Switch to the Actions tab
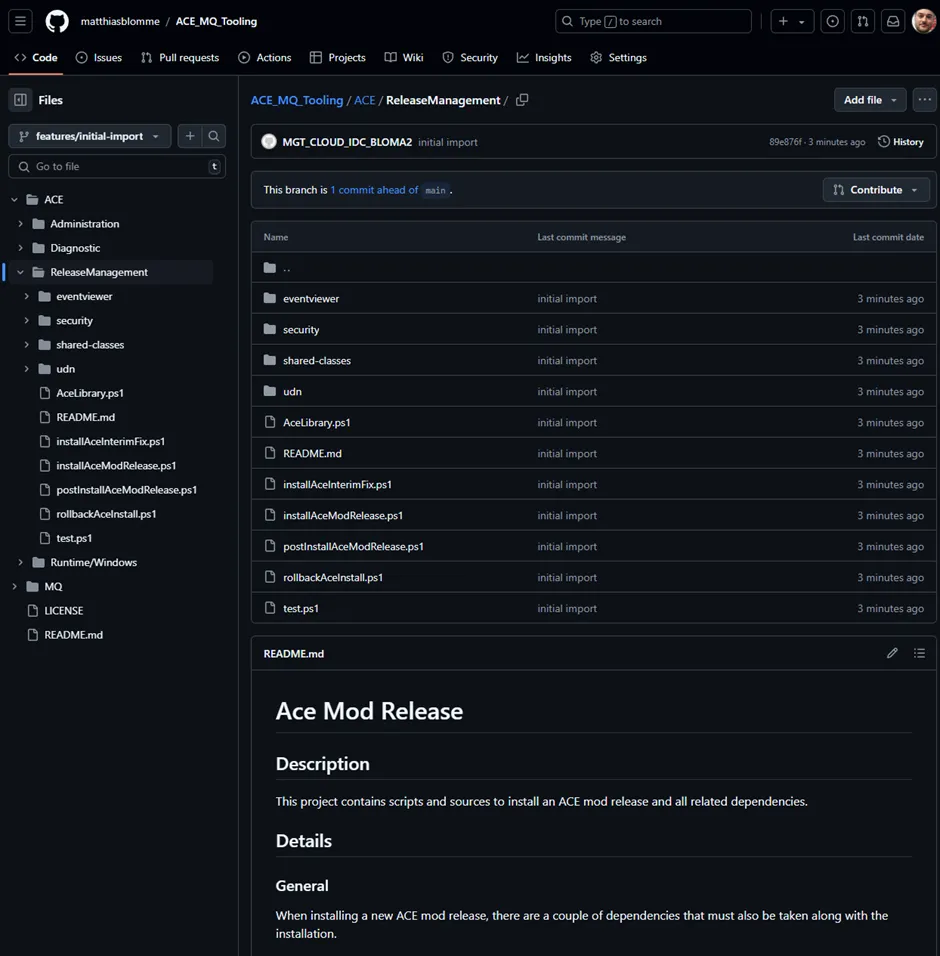 (265, 57)
